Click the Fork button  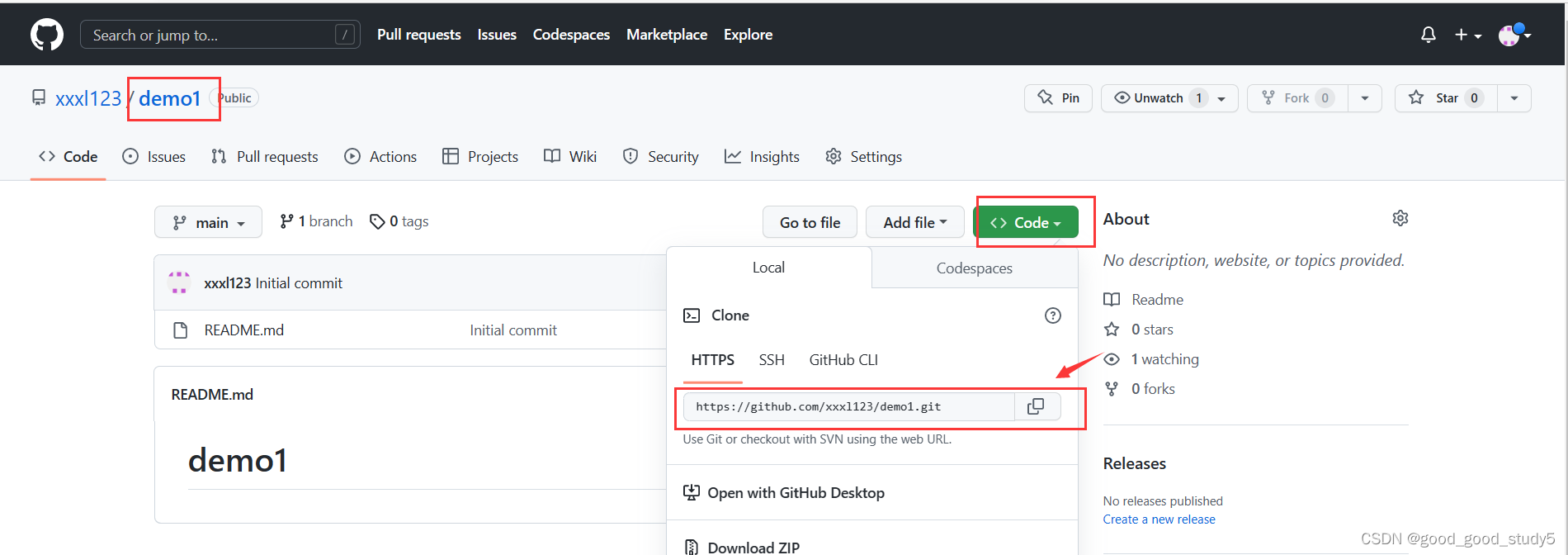click(x=1297, y=98)
